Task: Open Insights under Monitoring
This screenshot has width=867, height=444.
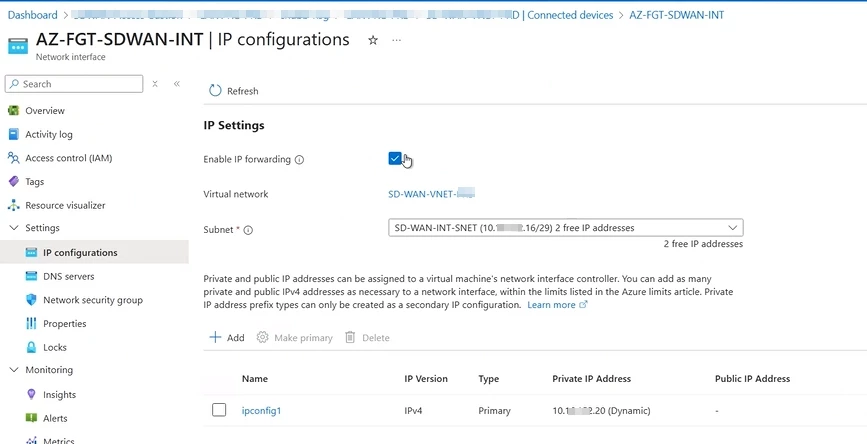Action: tap(59, 395)
